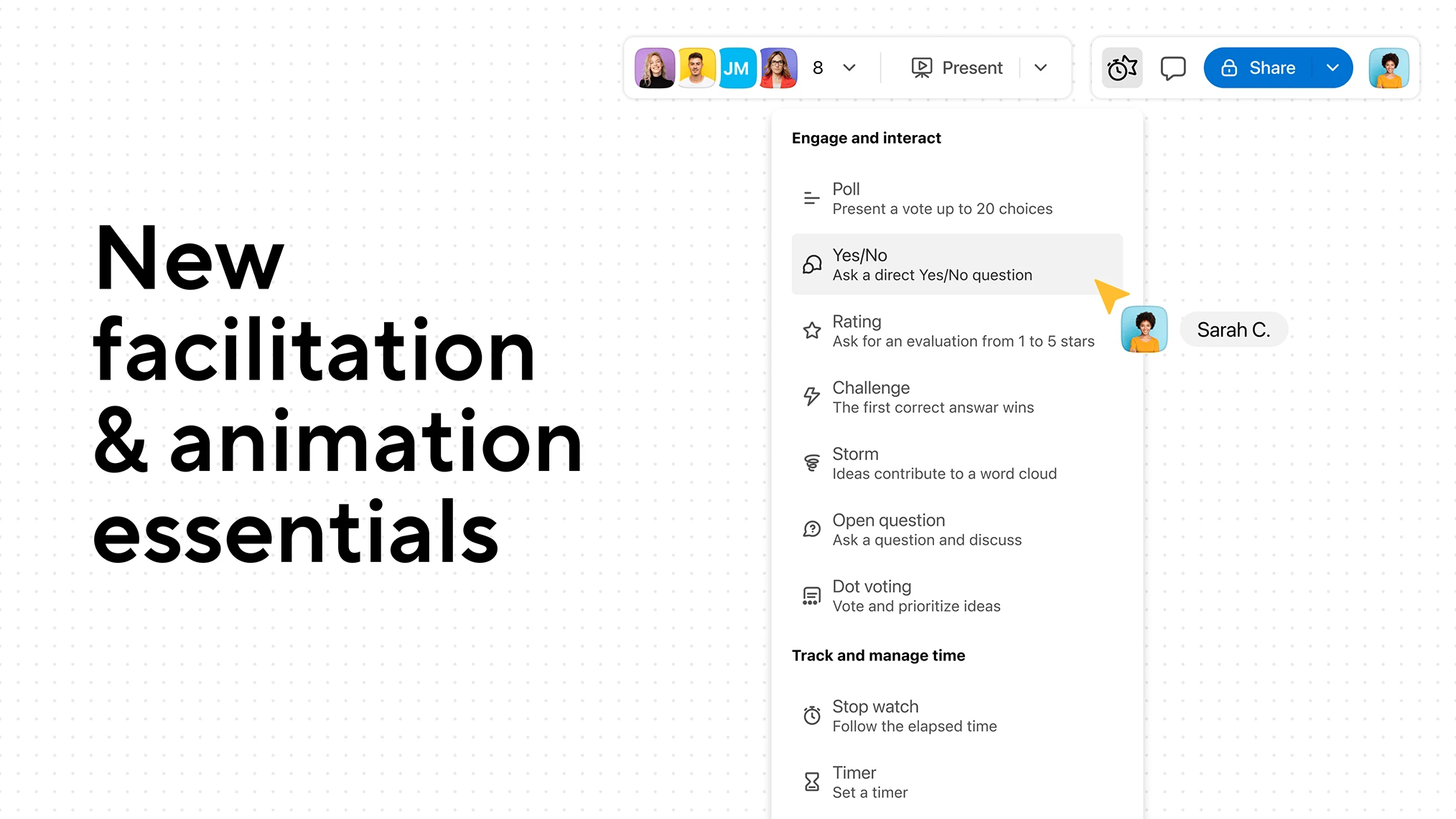Click the Open question icon
Screen dimensions: 1456x819
point(812,529)
